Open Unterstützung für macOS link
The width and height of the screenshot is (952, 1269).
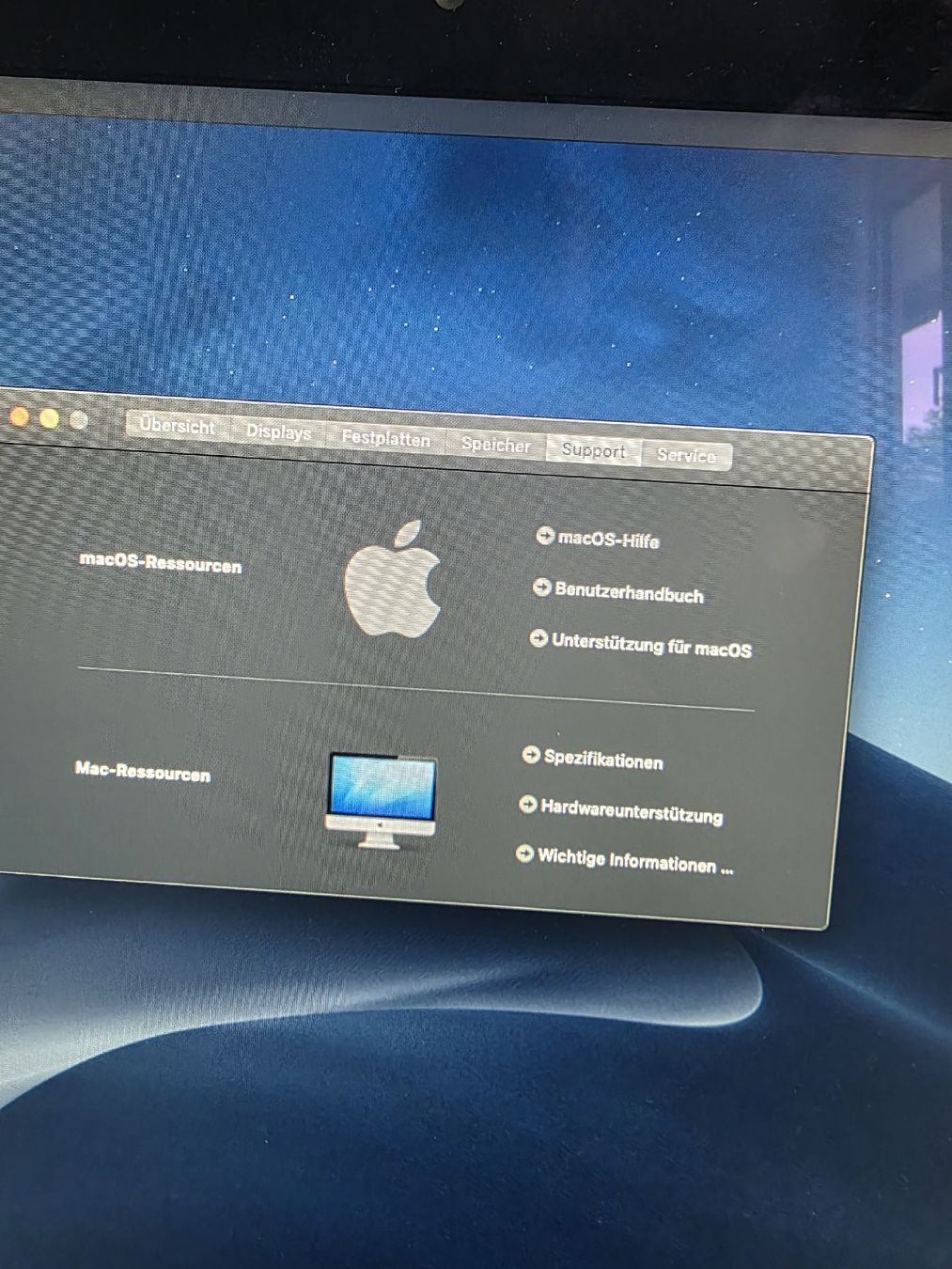click(651, 646)
